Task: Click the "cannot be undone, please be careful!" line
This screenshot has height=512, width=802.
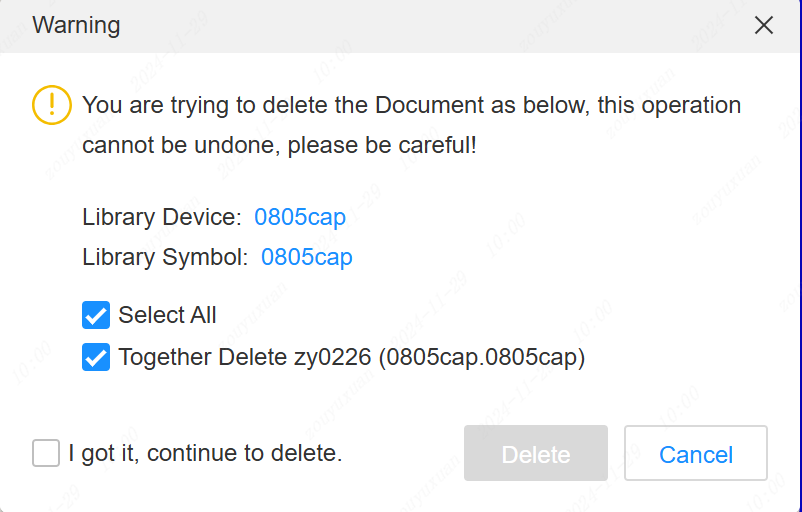Action: coord(279,145)
